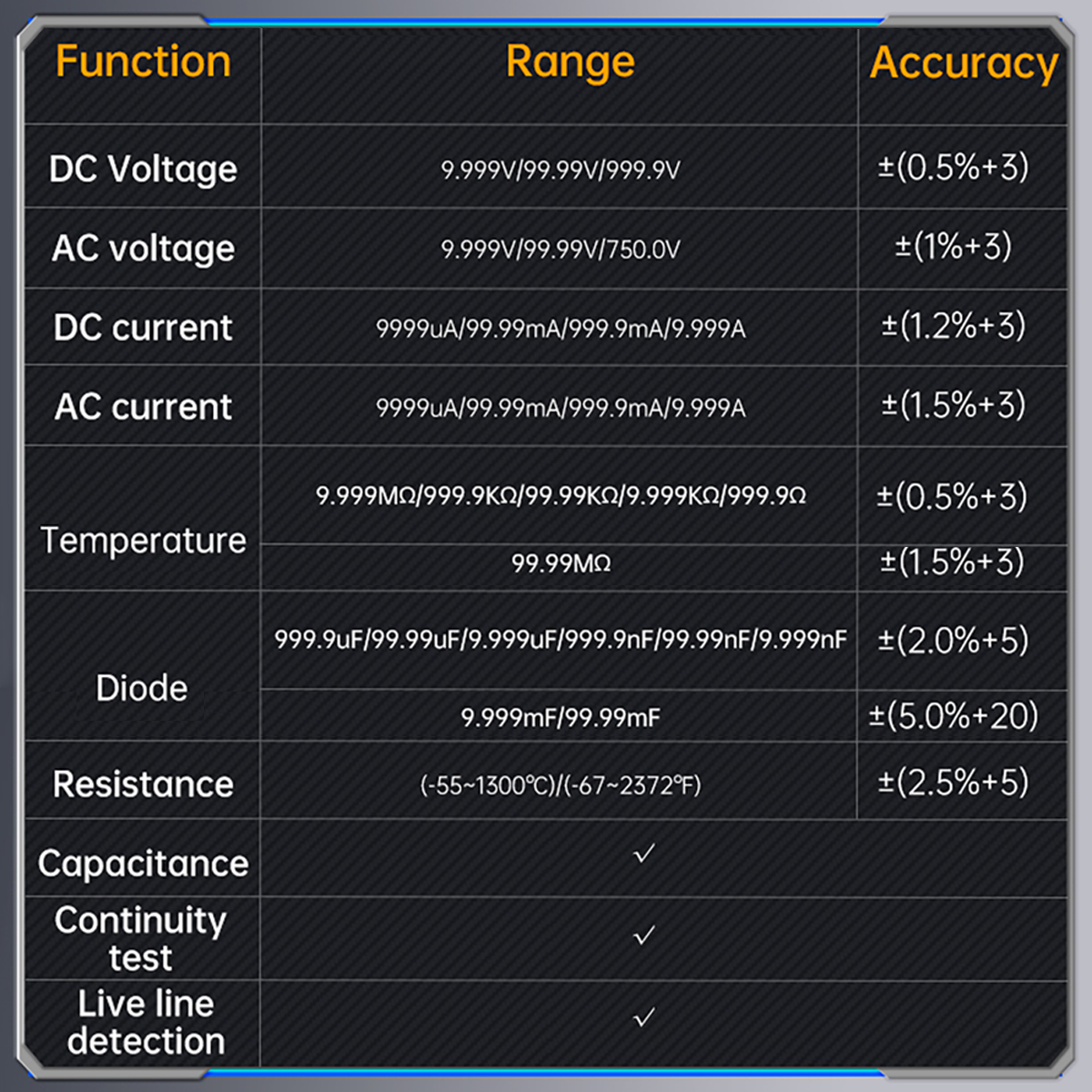This screenshot has height=1092, width=1092.
Task: Click the checkmark in the Capacitance row
Action: [644, 854]
